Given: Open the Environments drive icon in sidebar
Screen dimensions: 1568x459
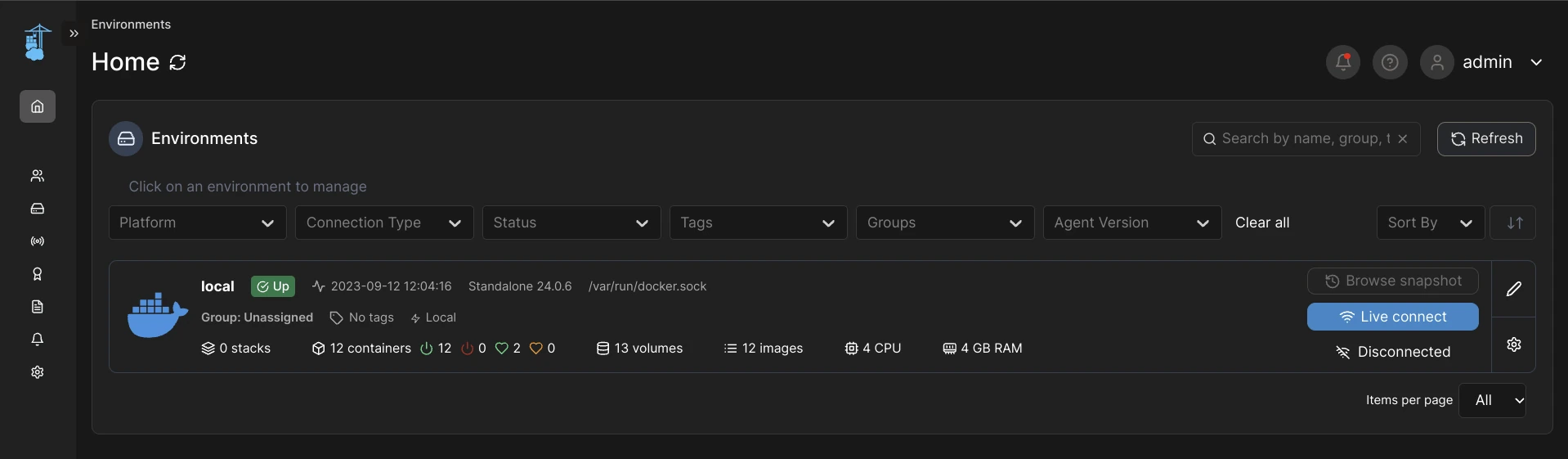Looking at the screenshot, I should coord(38,209).
